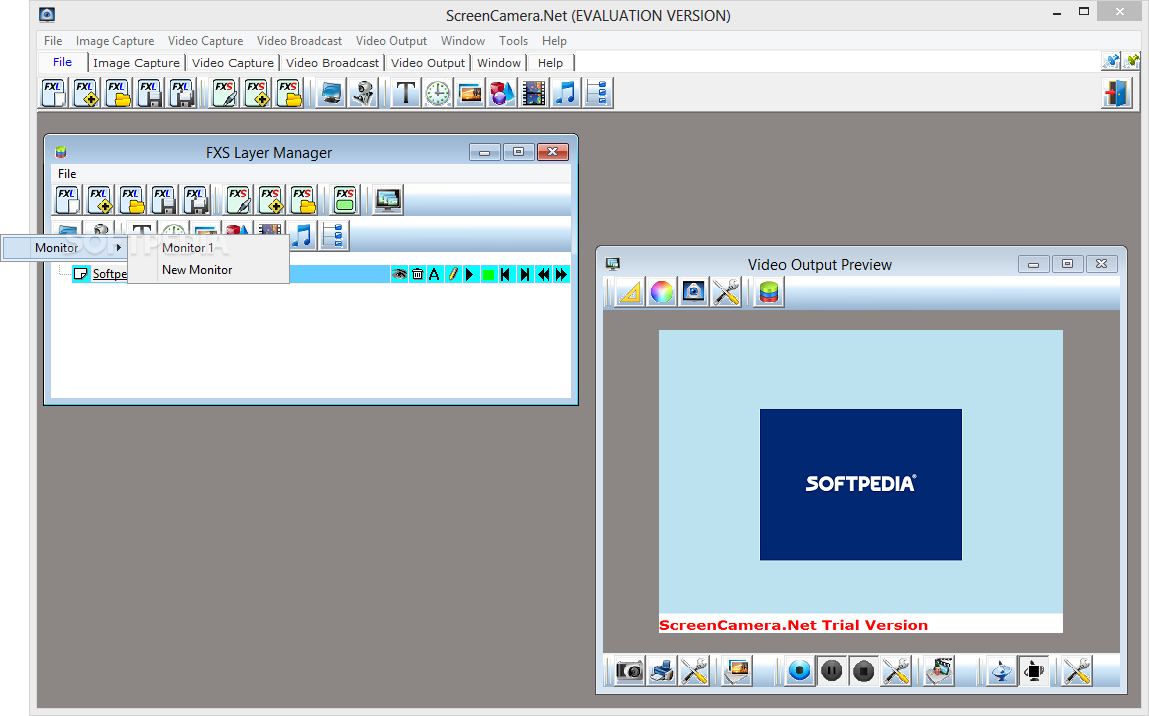
Task: Start recording with the blue record button
Action: (799, 671)
